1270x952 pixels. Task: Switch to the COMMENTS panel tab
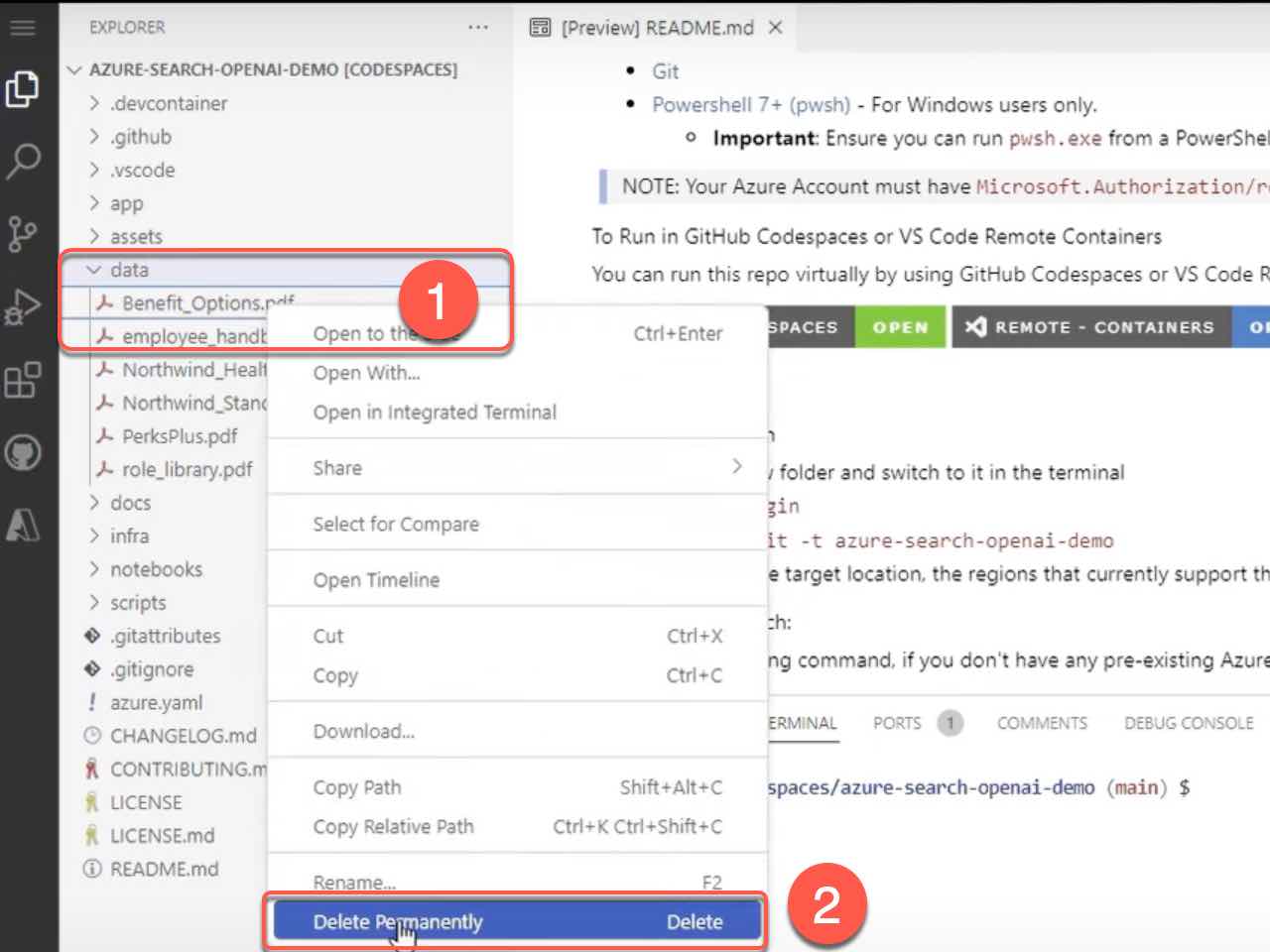pos(1042,723)
